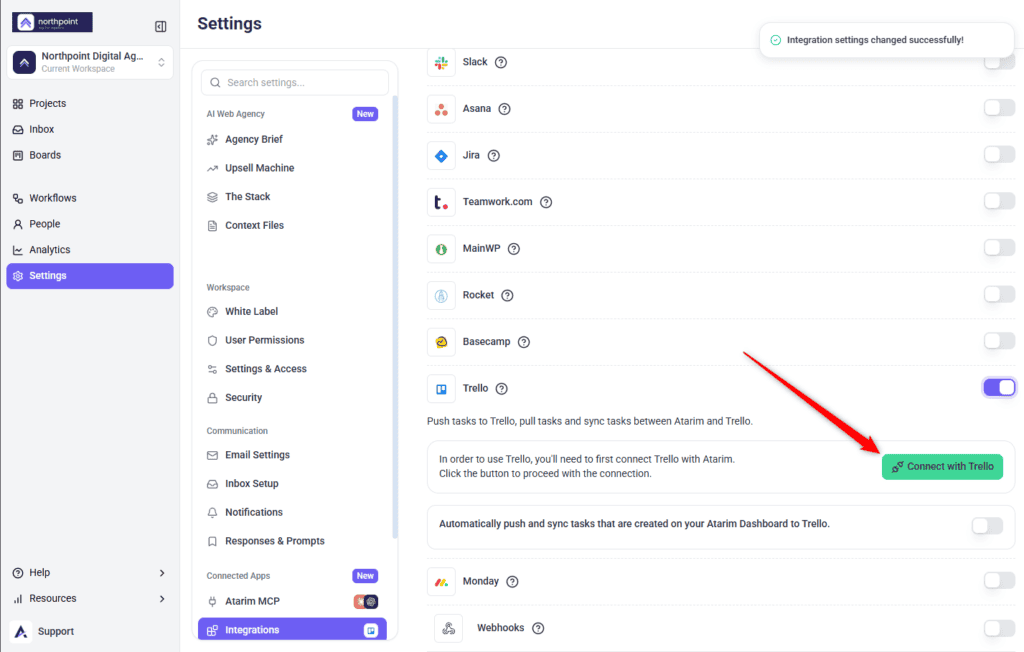Open Webhooks help question mark
The image size is (1024, 652).
(538, 628)
